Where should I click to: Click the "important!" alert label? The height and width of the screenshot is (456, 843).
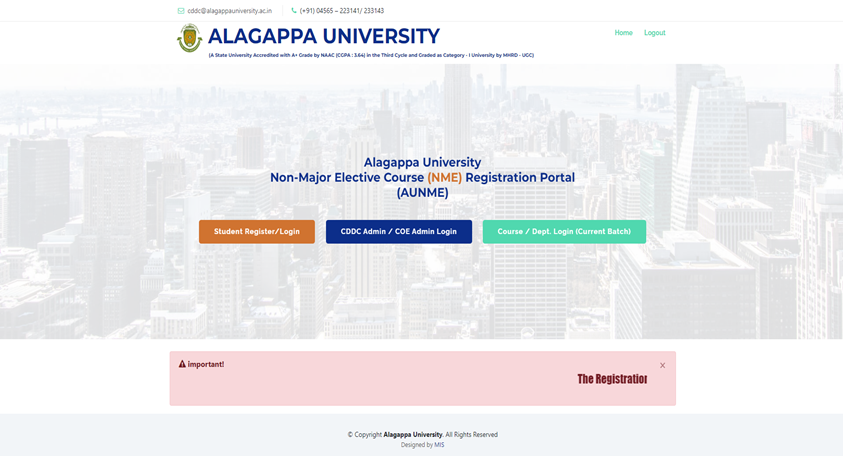click(x=206, y=364)
